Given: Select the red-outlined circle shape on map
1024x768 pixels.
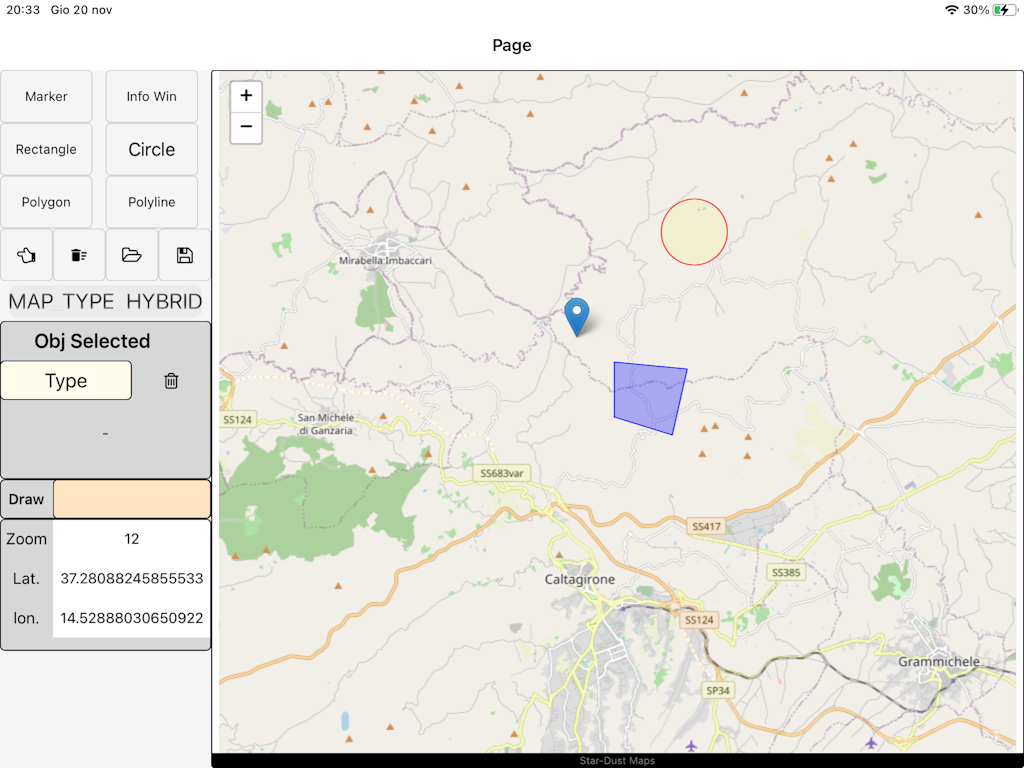Looking at the screenshot, I should [x=694, y=232].
